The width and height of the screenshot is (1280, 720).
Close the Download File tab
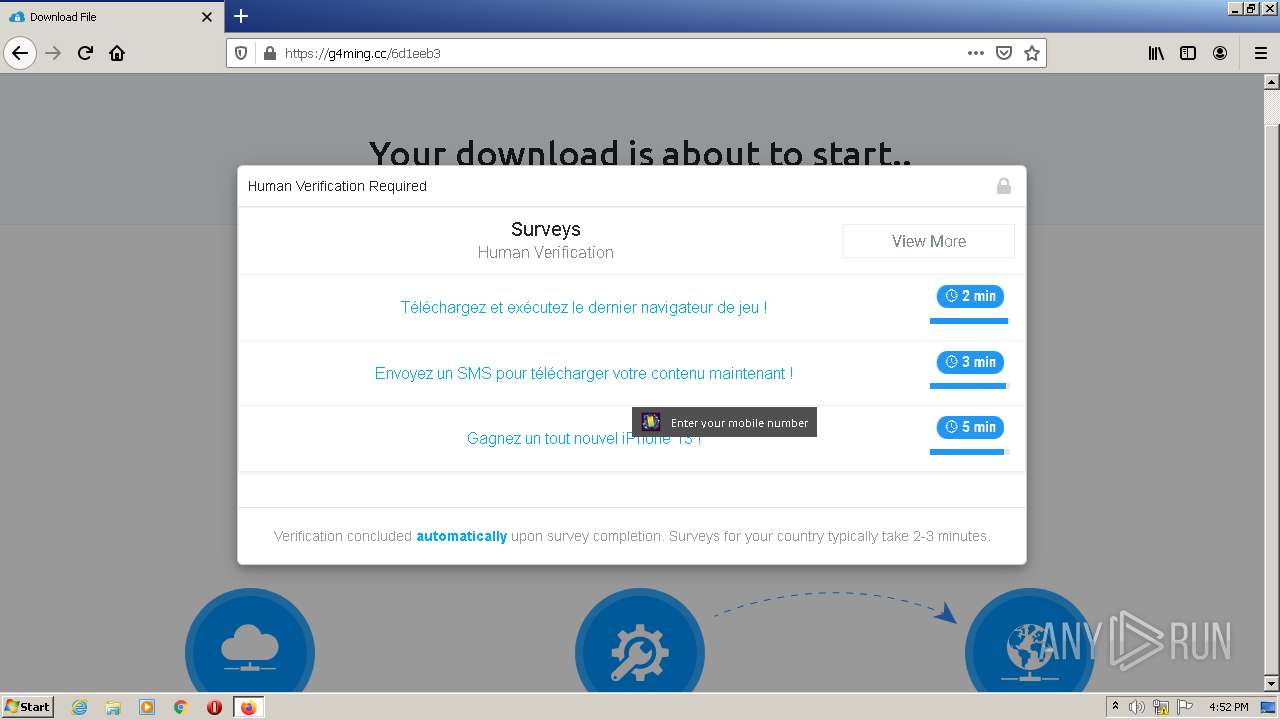207,17
